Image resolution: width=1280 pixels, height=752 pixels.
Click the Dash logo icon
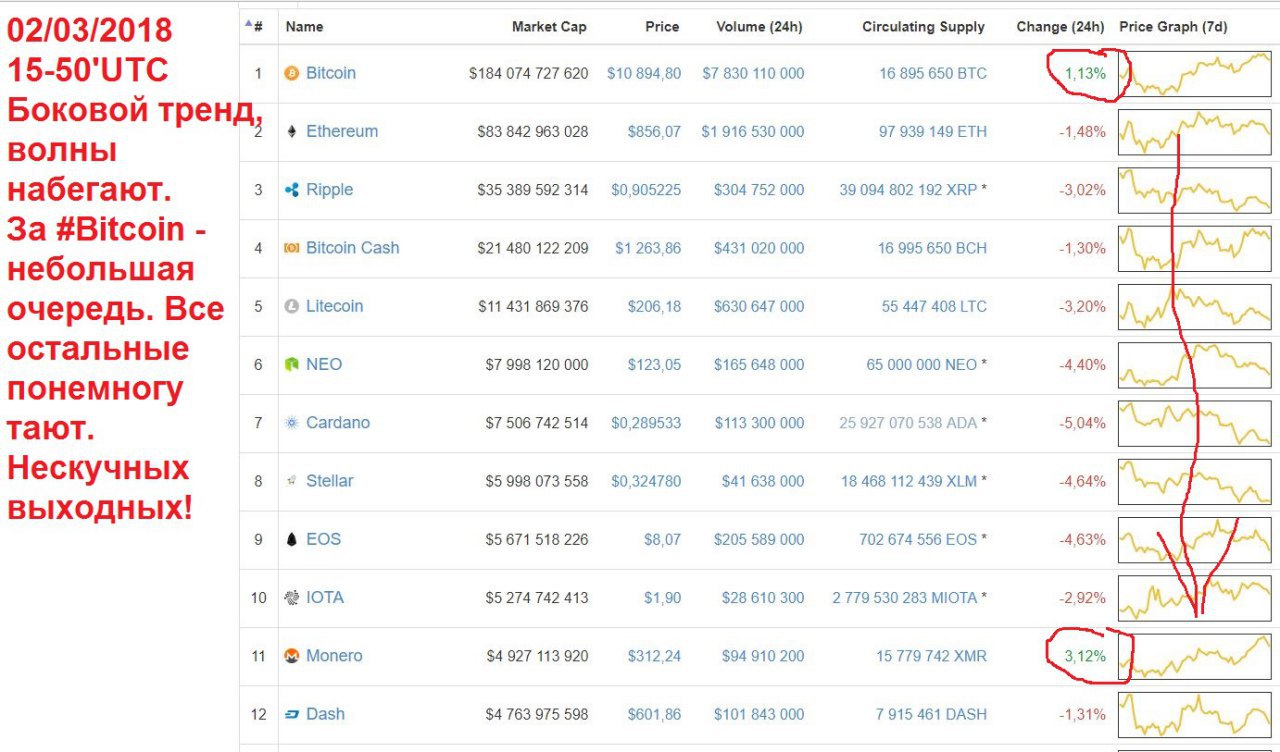pyautogui.click(x=292, y=714)
